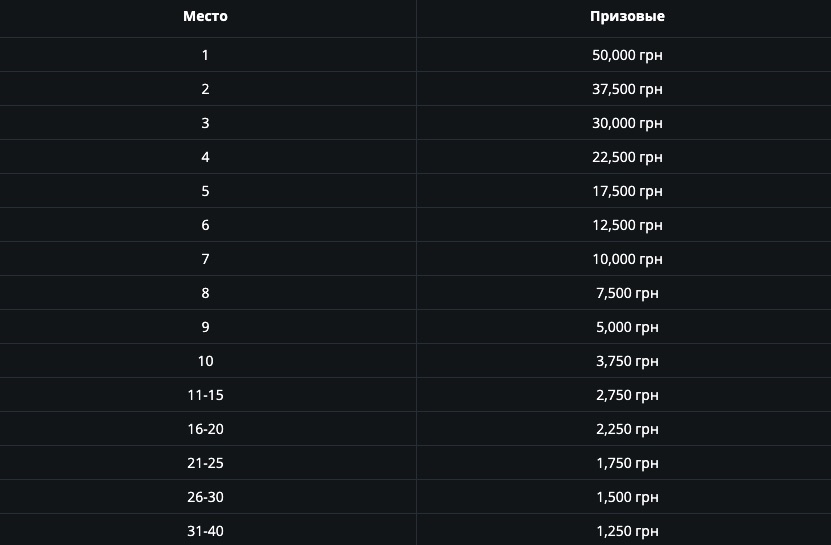This screenshot has height=545, width=831.
Task: Select the 10,000 грн prize cell
Action: [x=627, y=259]
